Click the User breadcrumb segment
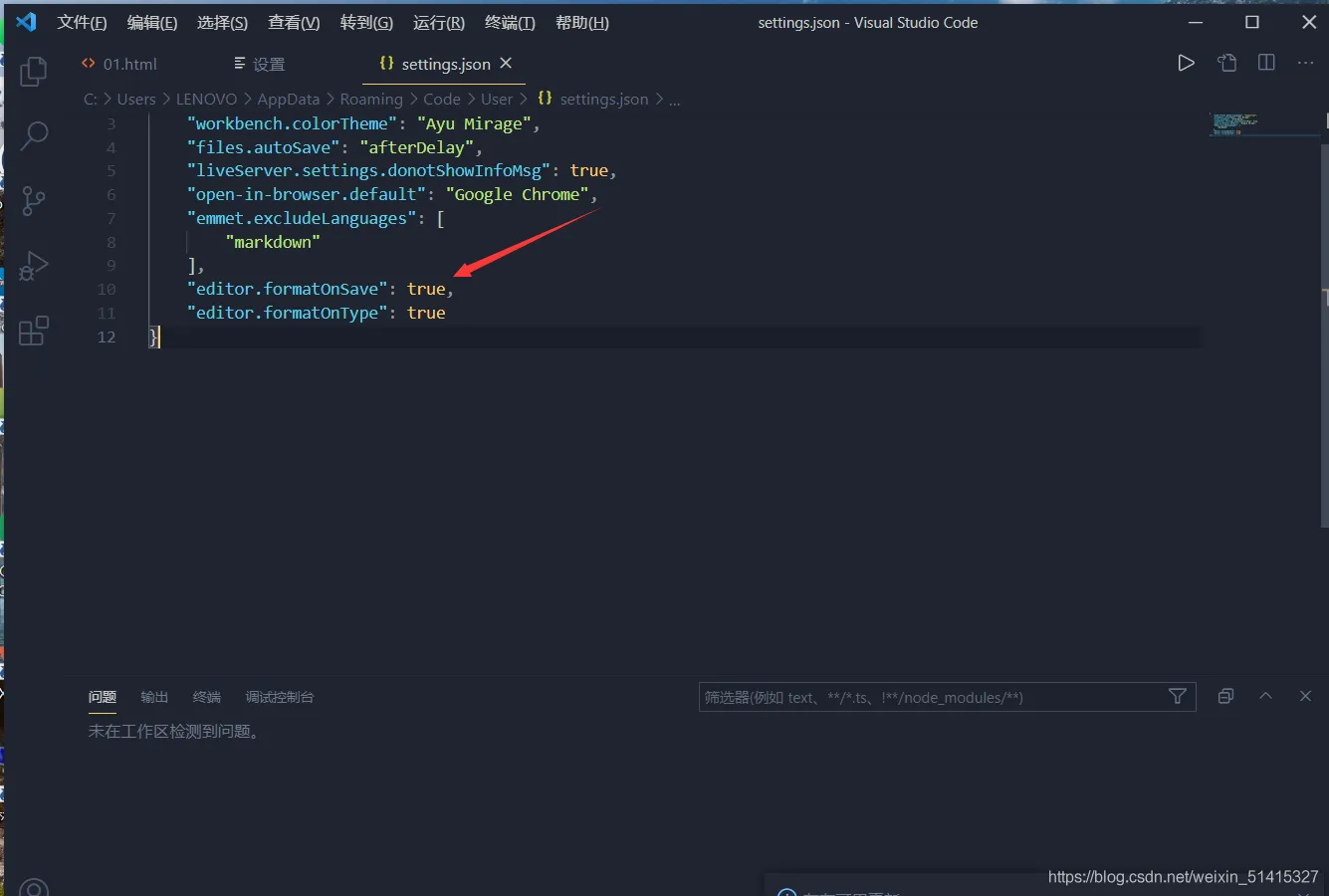This screenshot has width=1329, height=896. click(497, 100)
